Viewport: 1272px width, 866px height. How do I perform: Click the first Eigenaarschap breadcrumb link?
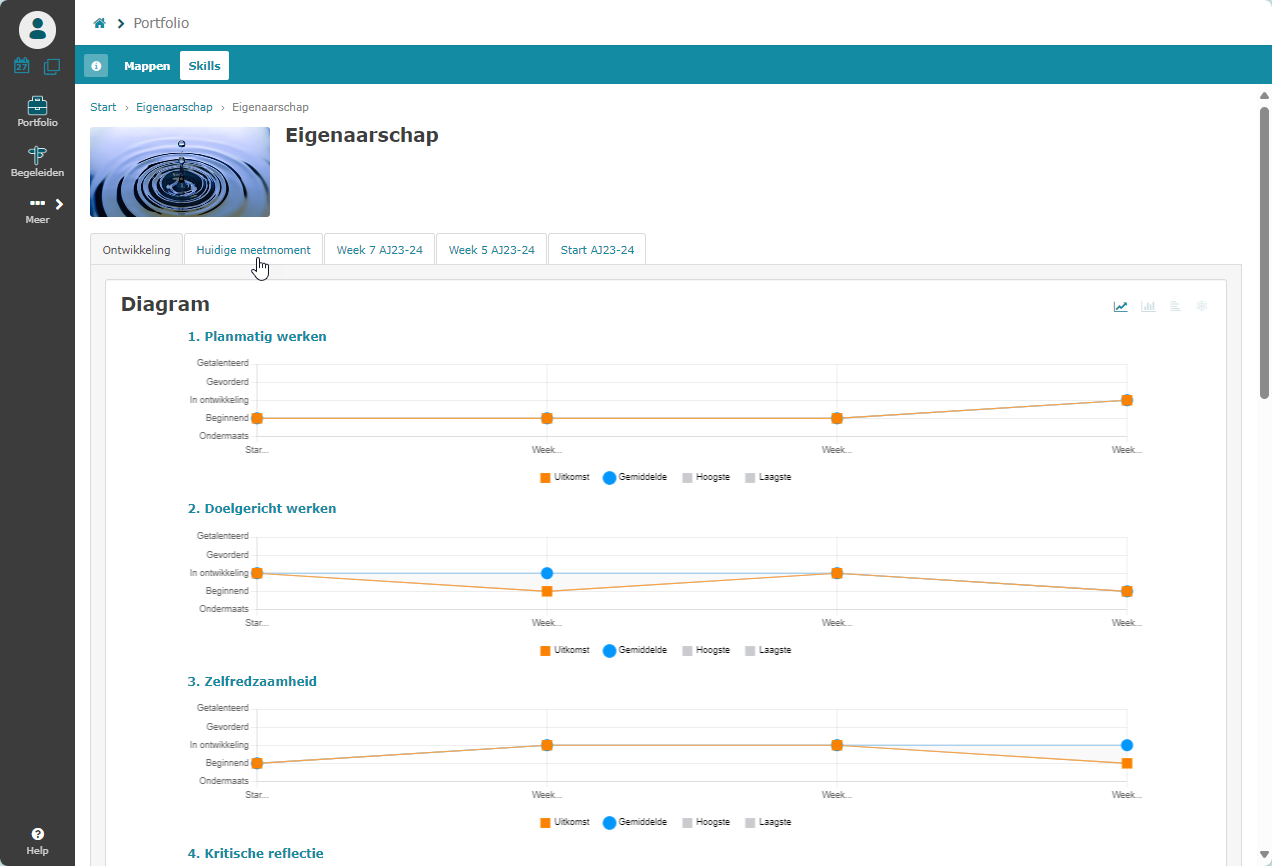[174, 107]
